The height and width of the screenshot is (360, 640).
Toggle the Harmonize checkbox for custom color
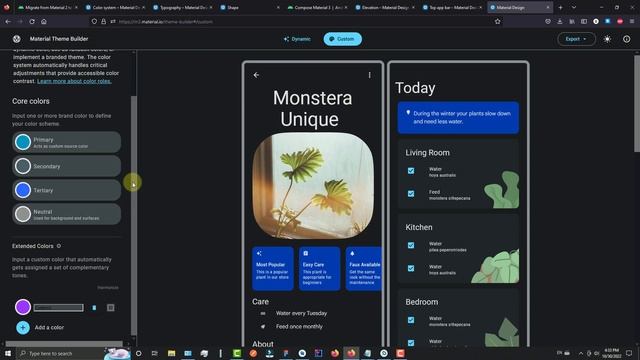[x=111, y=308]
